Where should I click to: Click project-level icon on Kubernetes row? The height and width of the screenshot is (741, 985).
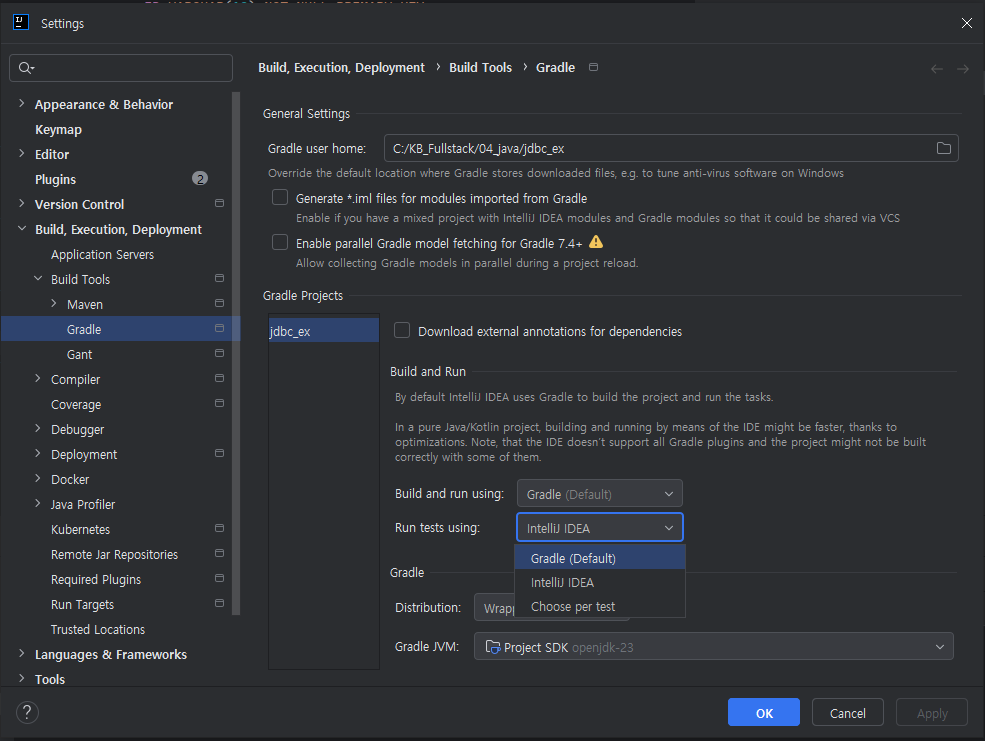point(219,528)
